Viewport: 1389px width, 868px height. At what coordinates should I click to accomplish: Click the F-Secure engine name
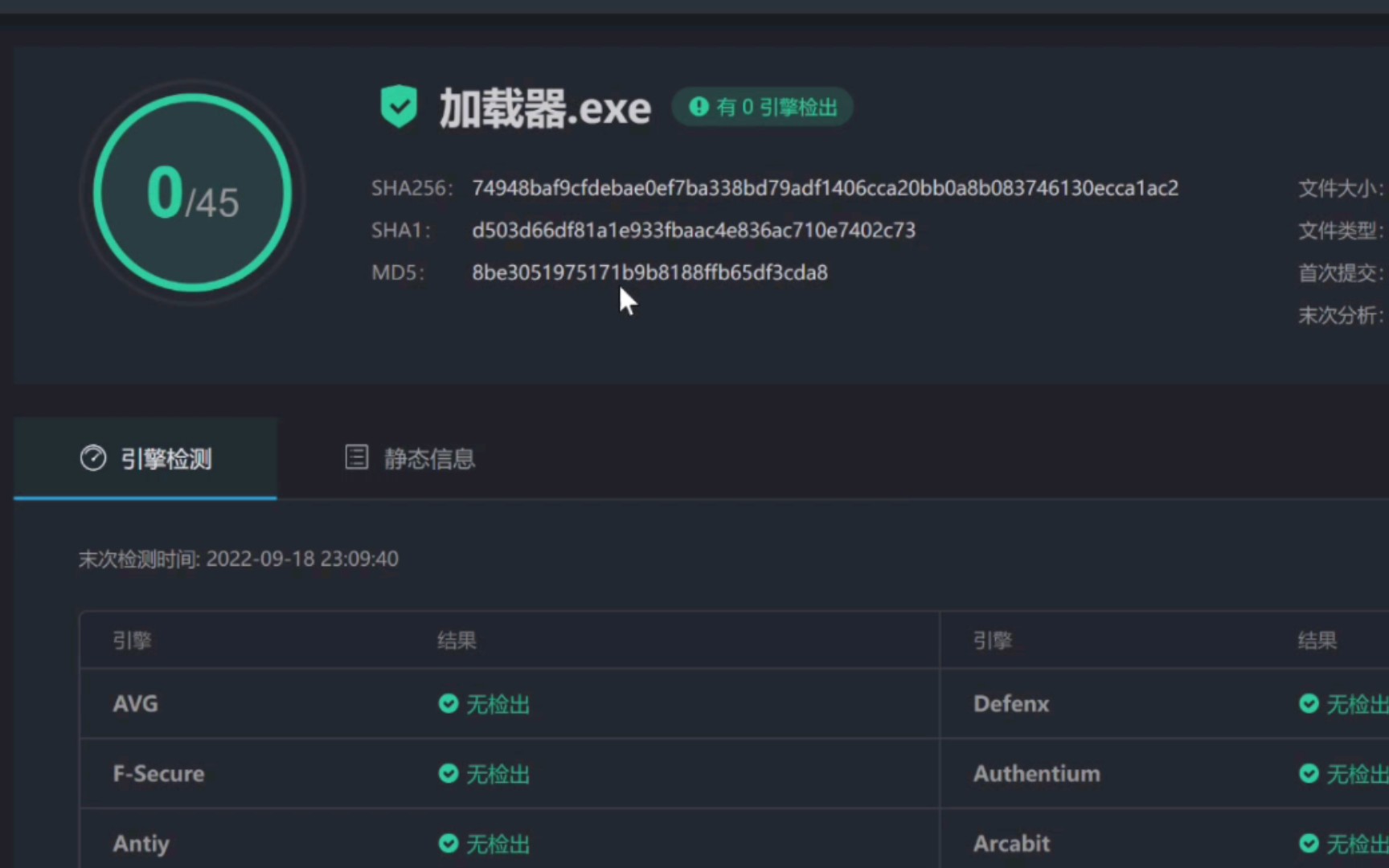click(158, 774)
